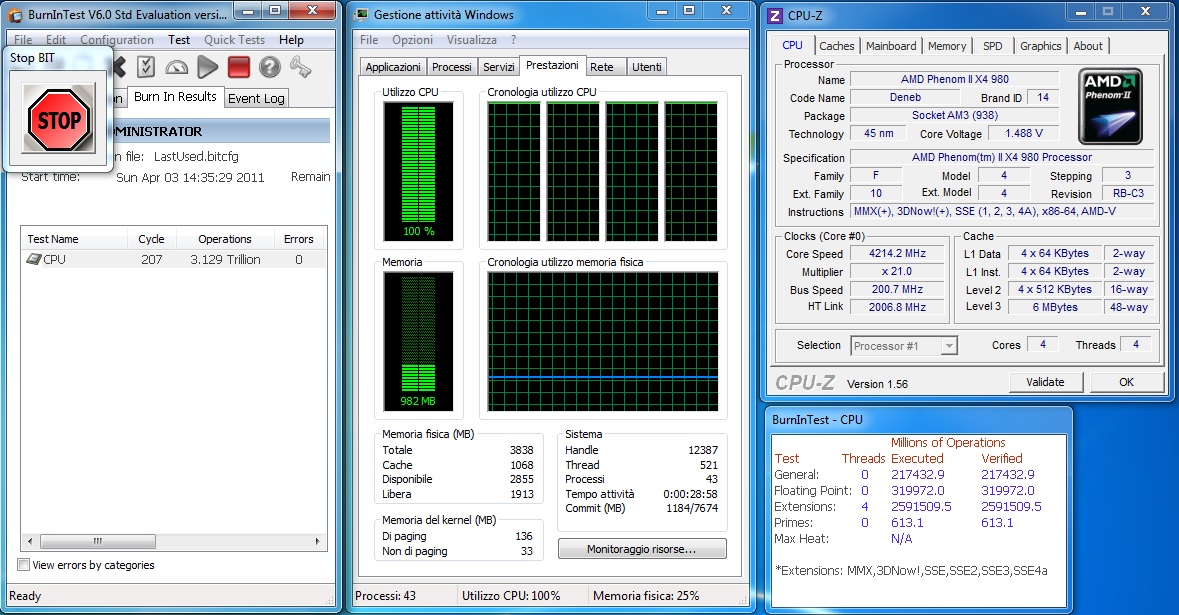Viewport: 1179px width, 615px height.
Task: Click the horizontal scrollbar thumb in results list
Action: click(x=97, y=542)
